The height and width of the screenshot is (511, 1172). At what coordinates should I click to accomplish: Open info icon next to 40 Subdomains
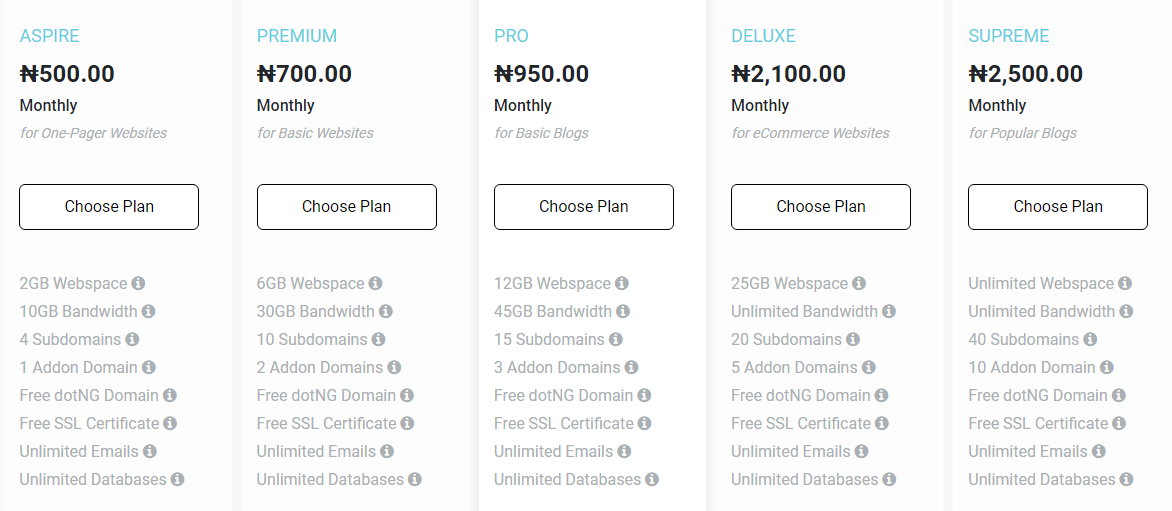click(x=1090, y=339)
